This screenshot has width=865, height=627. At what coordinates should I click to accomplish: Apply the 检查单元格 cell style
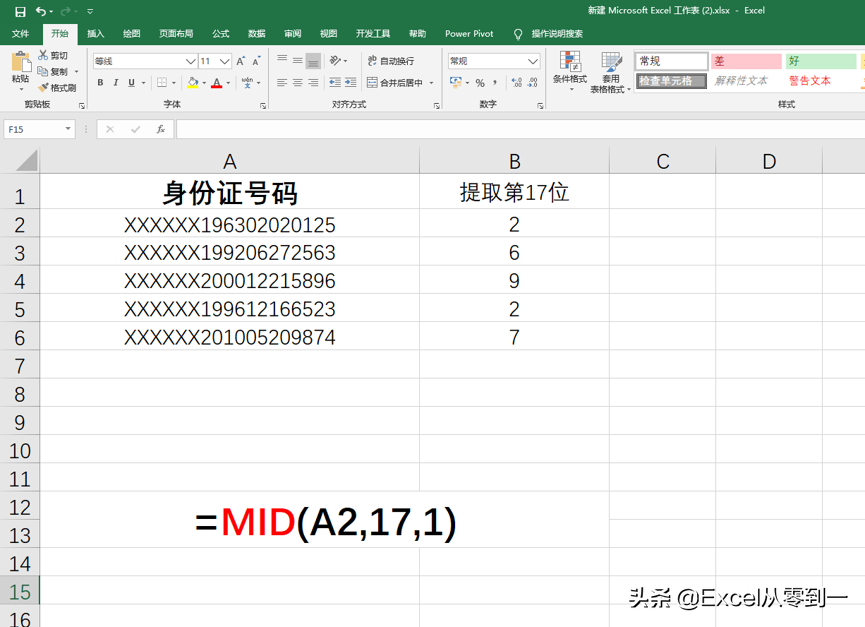coord(671,82)
